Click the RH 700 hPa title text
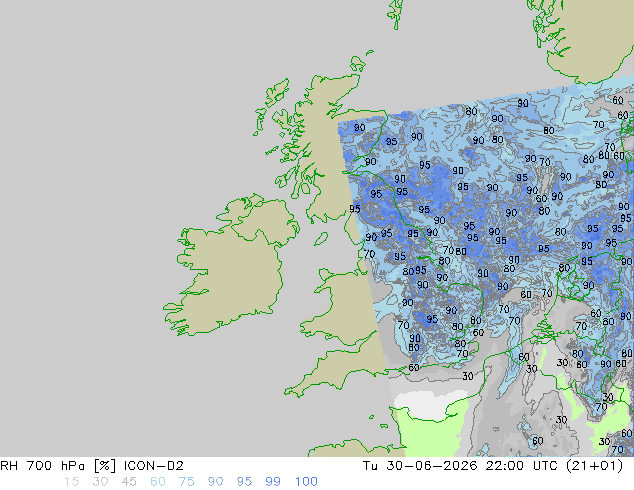Screen dimensions: 634x490 [42, 466]
